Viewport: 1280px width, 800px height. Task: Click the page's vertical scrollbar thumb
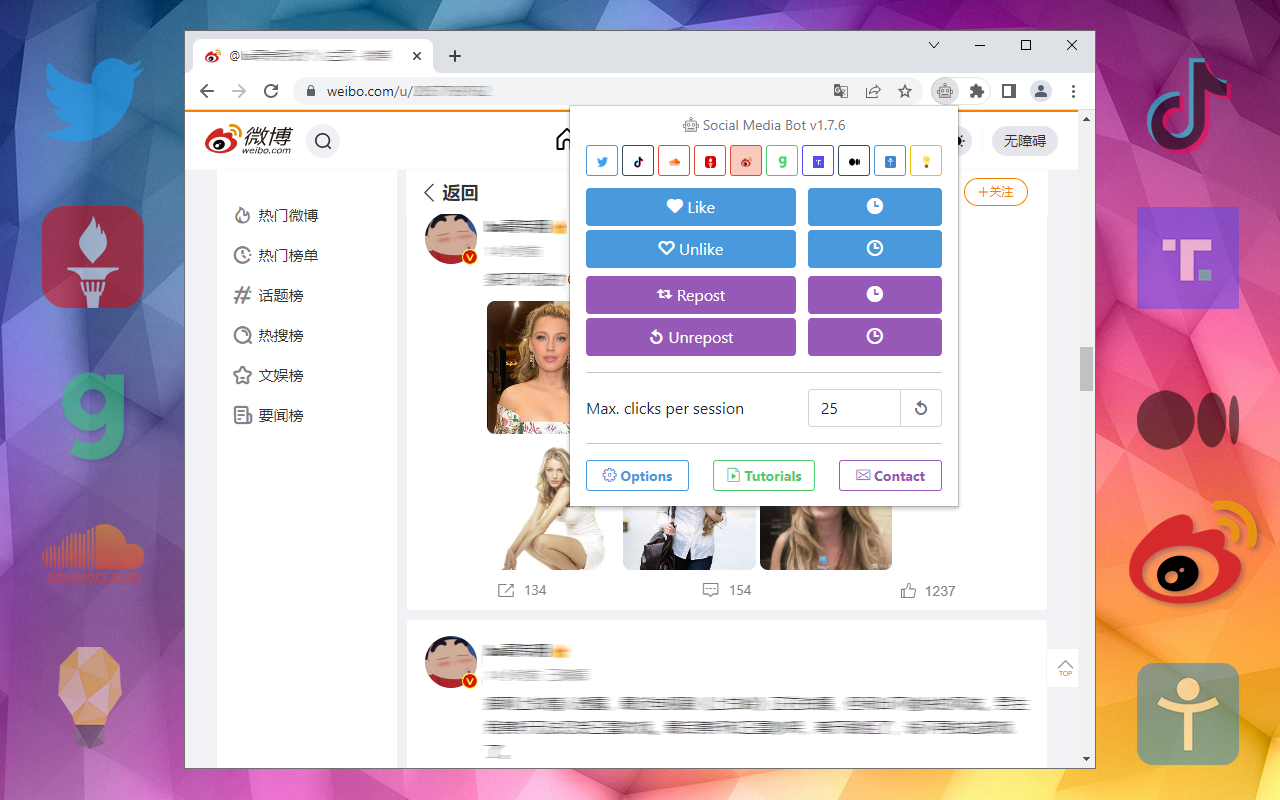(1086, 369)
